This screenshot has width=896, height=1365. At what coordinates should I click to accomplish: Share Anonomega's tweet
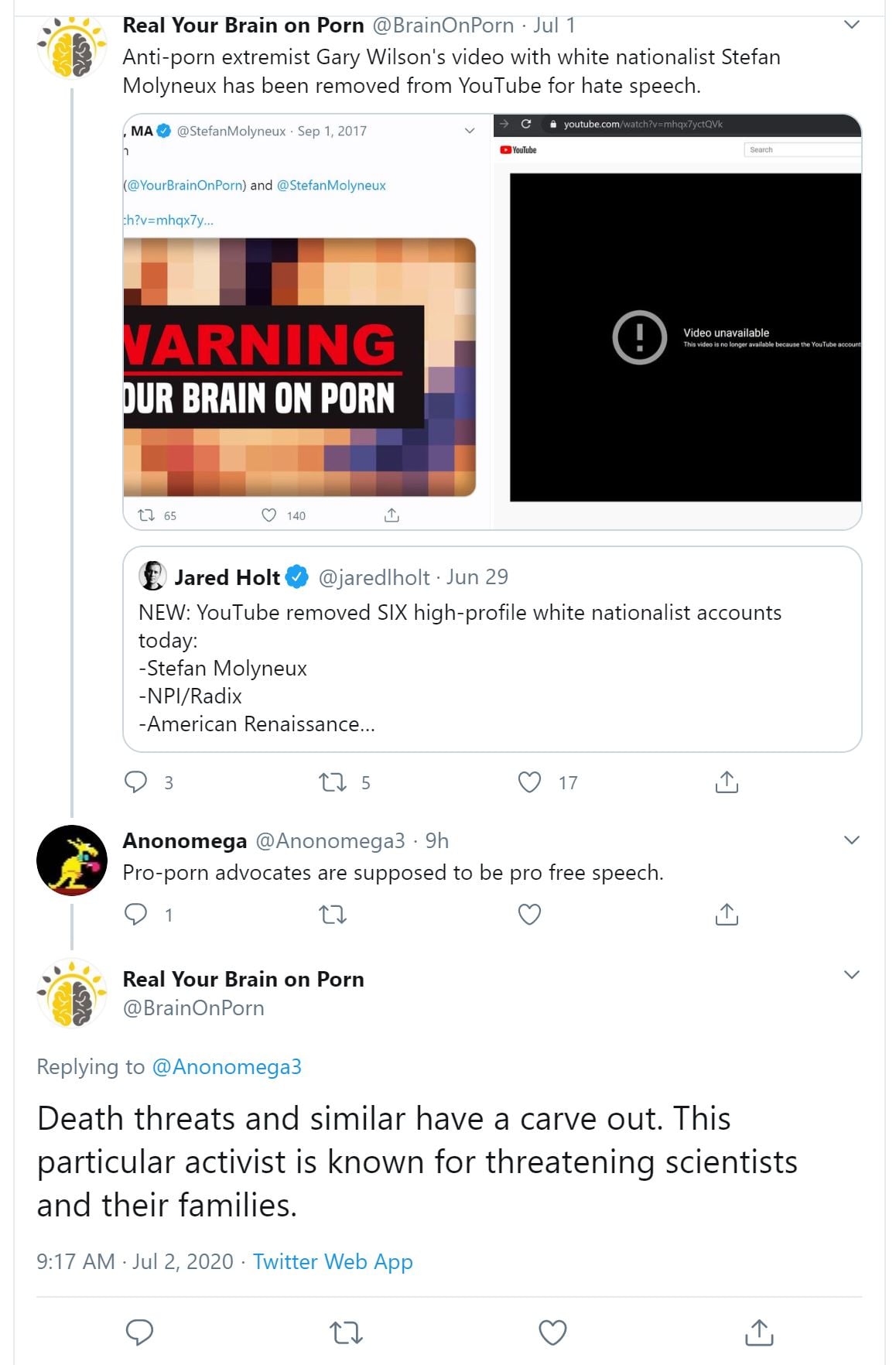click(727, 915)
